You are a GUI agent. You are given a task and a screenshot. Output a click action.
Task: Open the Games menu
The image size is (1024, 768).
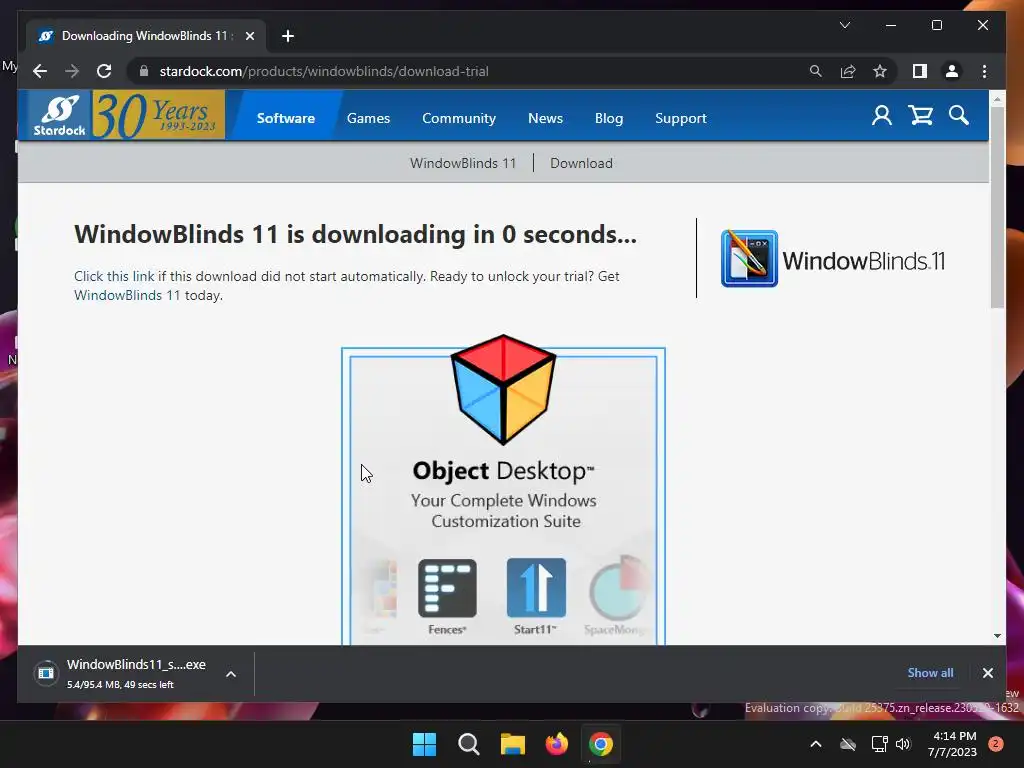point(368,118)
